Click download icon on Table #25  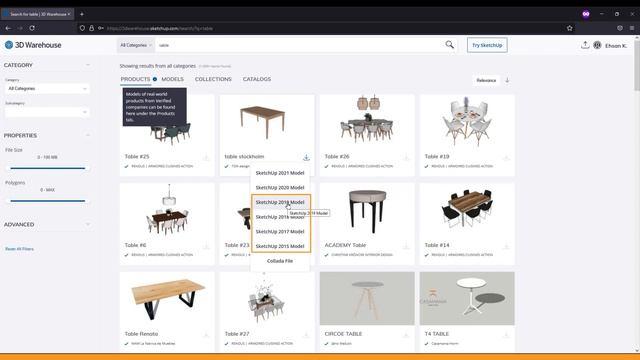206,157
